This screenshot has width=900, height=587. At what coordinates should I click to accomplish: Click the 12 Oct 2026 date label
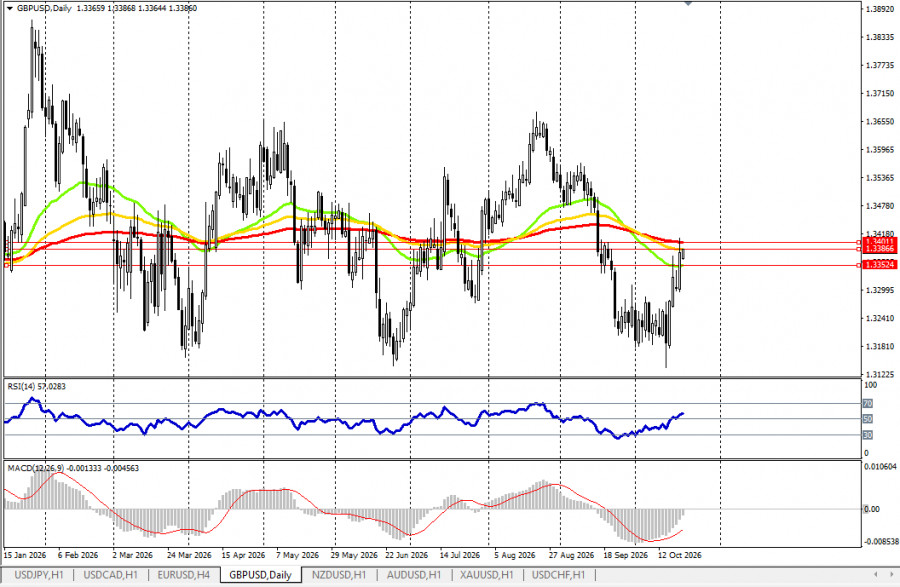click(680, 555)
